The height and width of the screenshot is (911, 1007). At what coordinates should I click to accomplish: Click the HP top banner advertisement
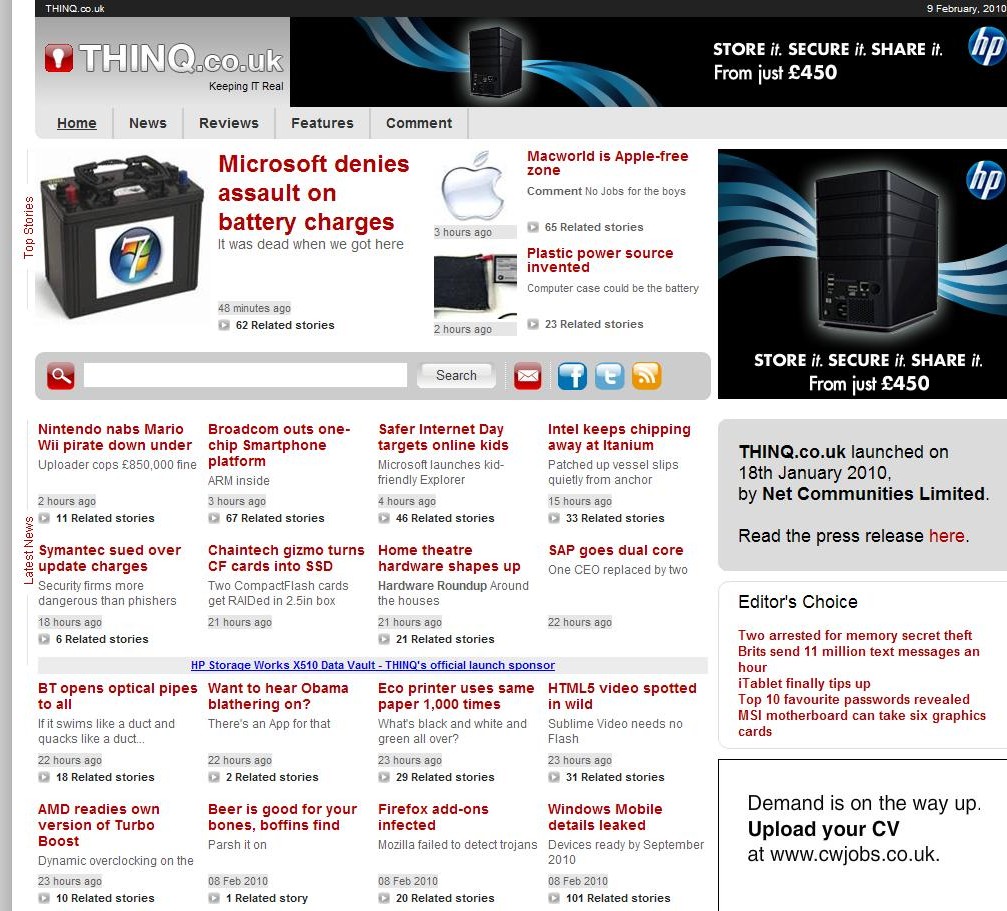click(x=648, y=62)
